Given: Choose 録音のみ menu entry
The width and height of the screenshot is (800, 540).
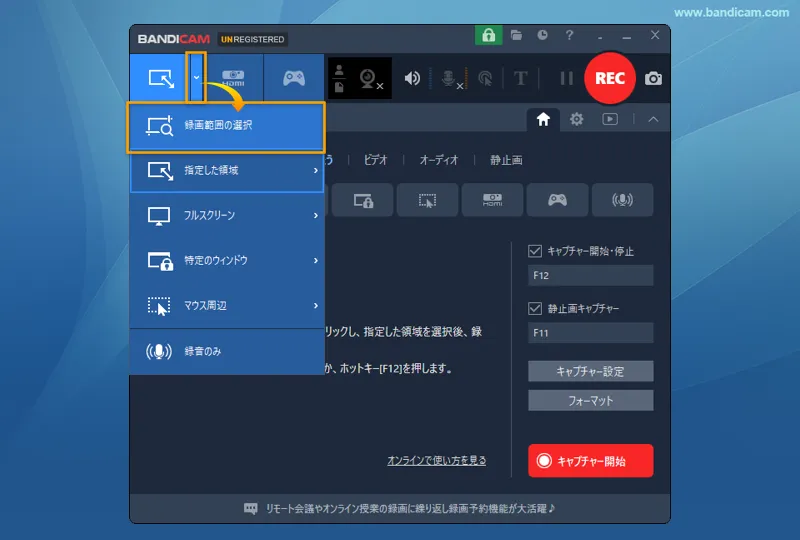Looking at the screenshot, I should pyautogui.click(x=227, y=351).
